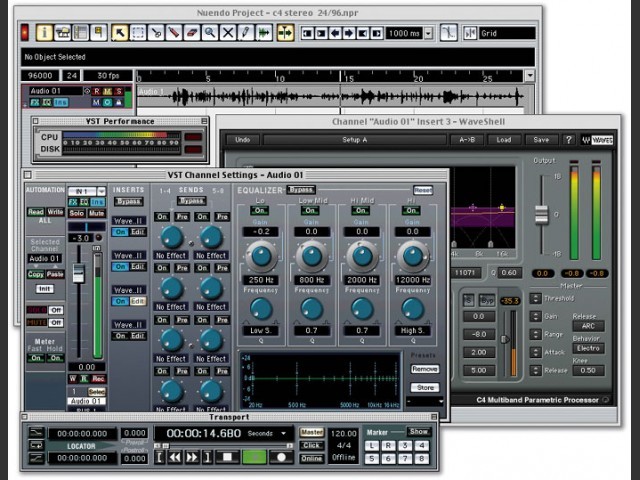Click the Rewind button in Transport

tap(175, 457)
